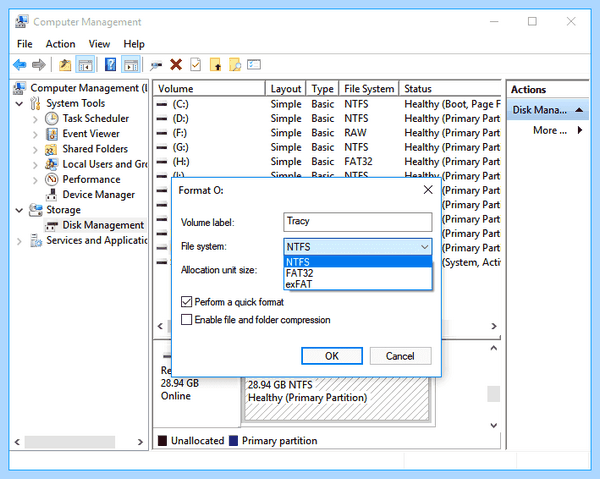This screenshot has width=600, height=479.
Task: Sort by the File System column header
Action: click(x=368, y=89)
